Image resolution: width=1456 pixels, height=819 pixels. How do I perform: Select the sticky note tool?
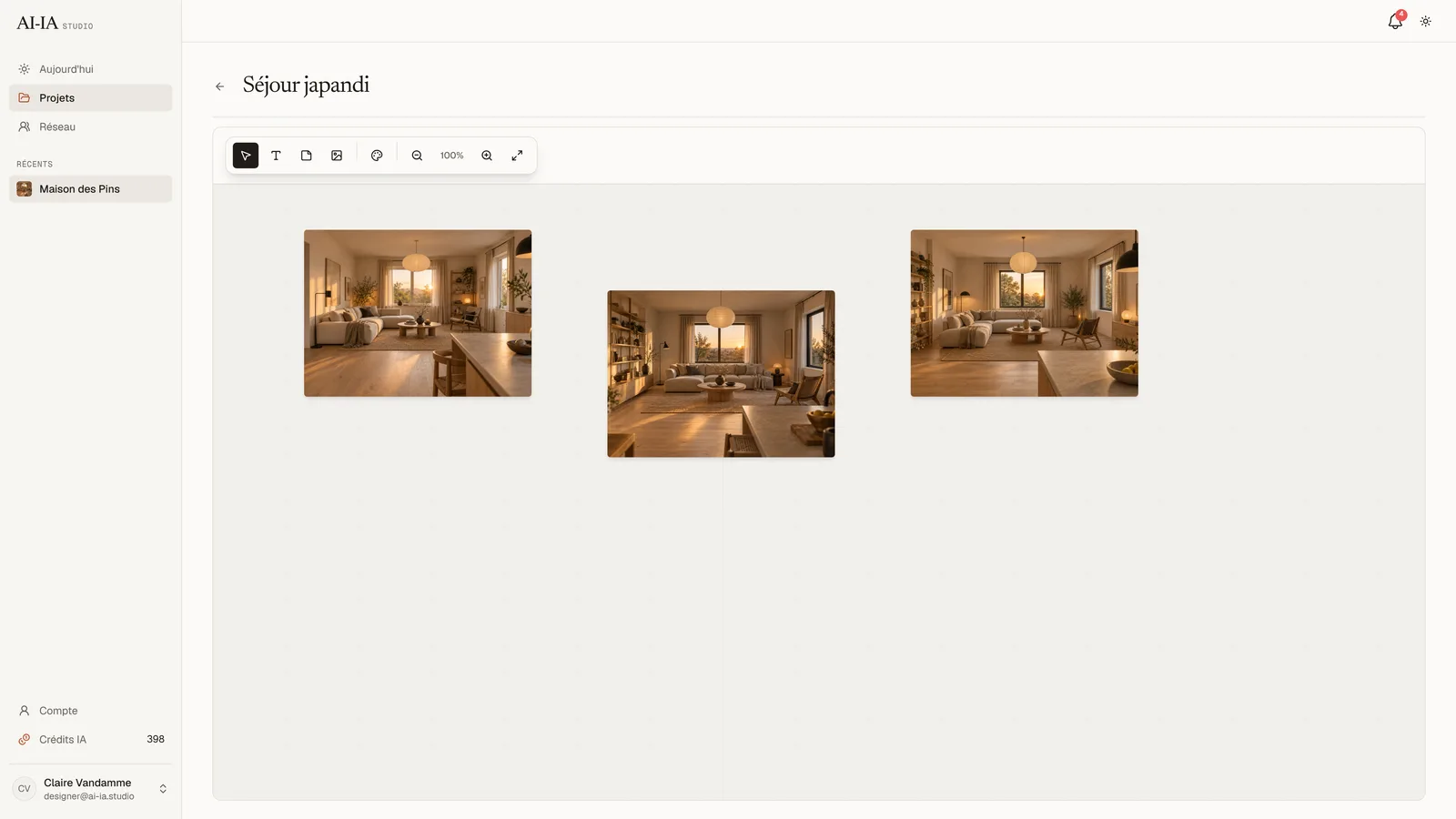coord(307,156)
